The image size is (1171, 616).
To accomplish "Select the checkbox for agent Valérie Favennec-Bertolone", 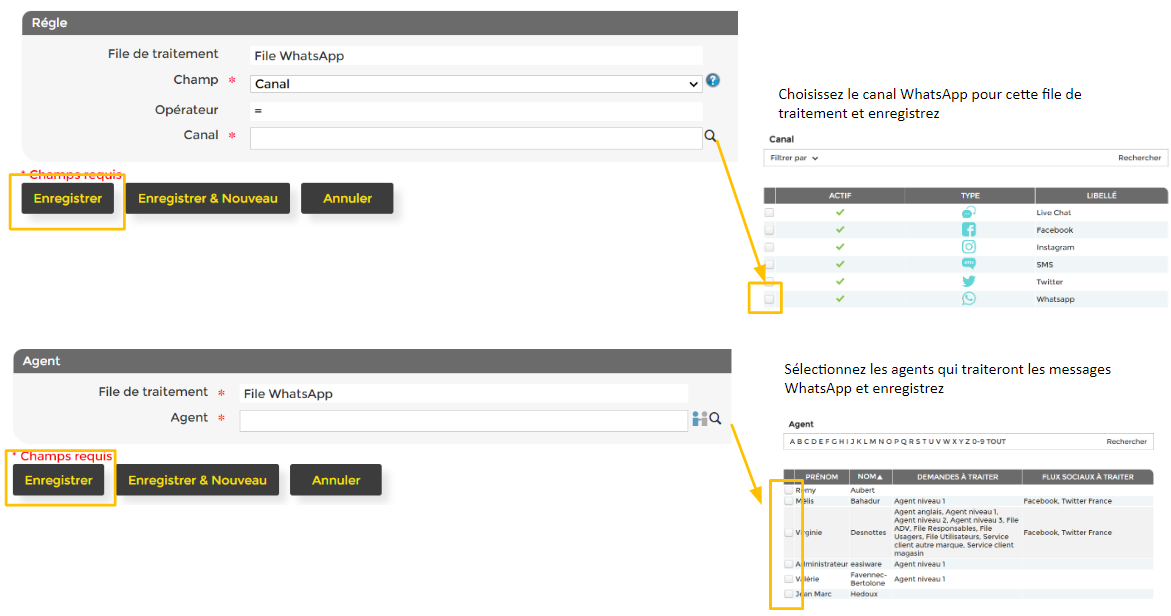I will tap(789, 579).
